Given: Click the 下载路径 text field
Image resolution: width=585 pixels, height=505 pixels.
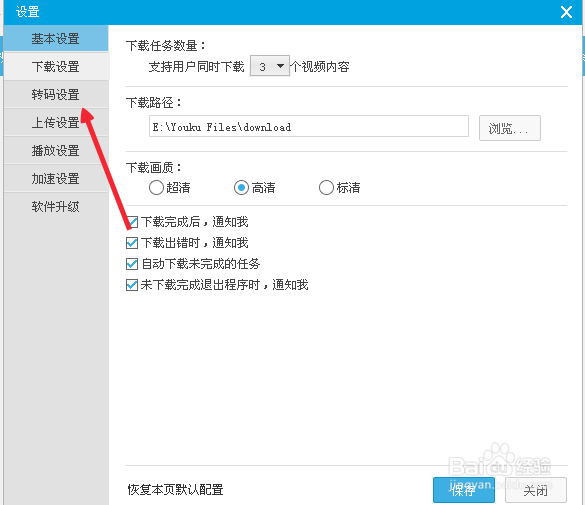Looking at the screenshot, I should pyautogui.click(x=309, y=127).
